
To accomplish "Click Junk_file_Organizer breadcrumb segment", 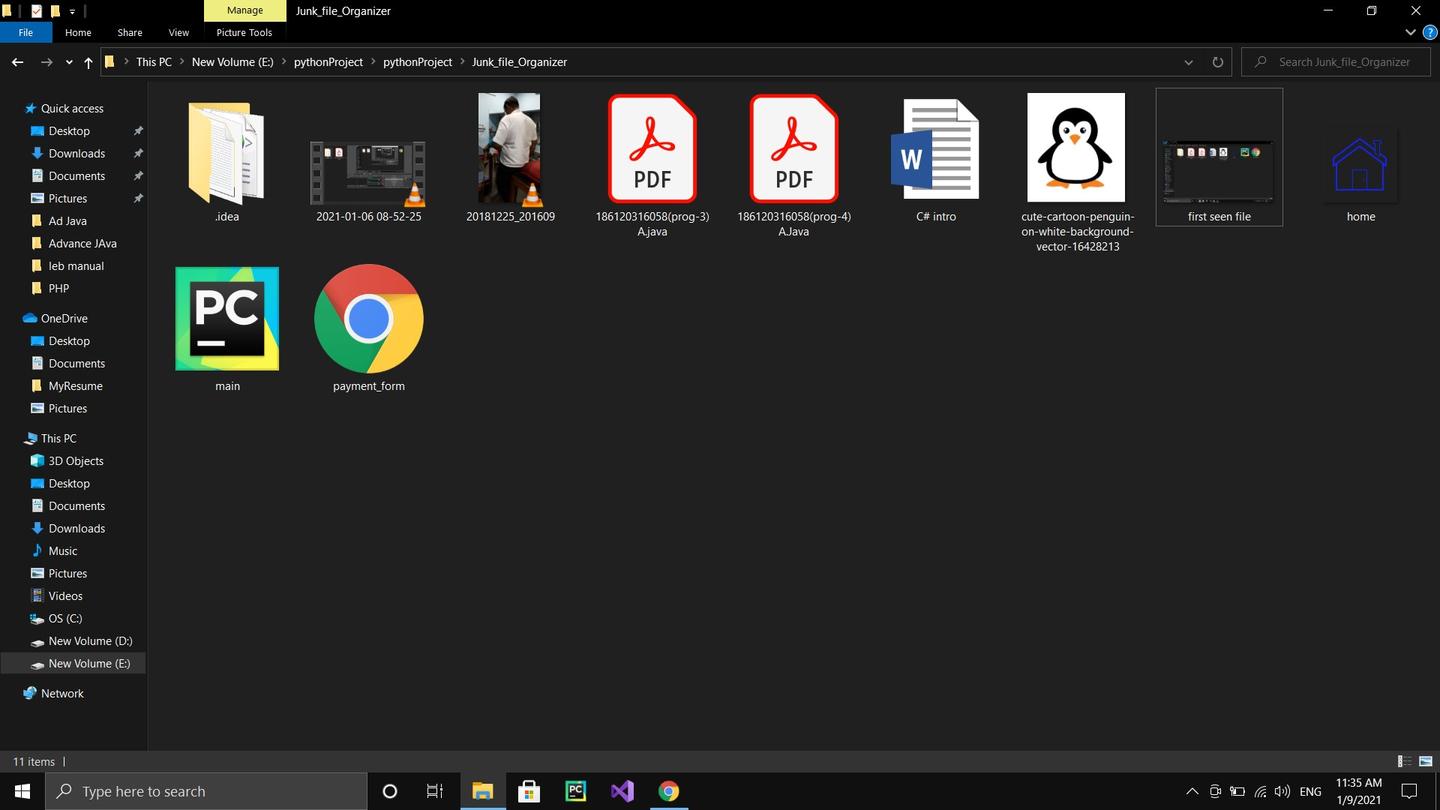I will (519, 62).
